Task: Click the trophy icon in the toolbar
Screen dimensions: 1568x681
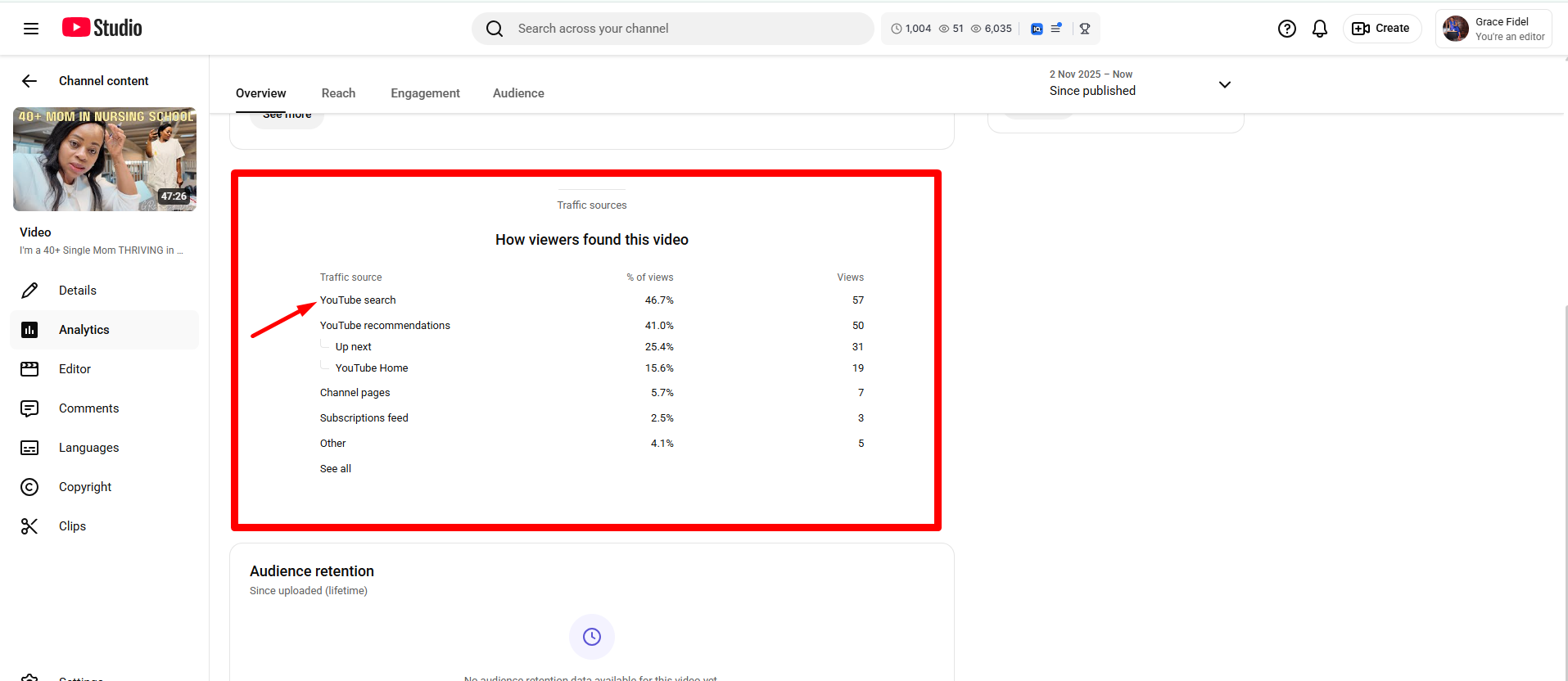Action: 1084,29
